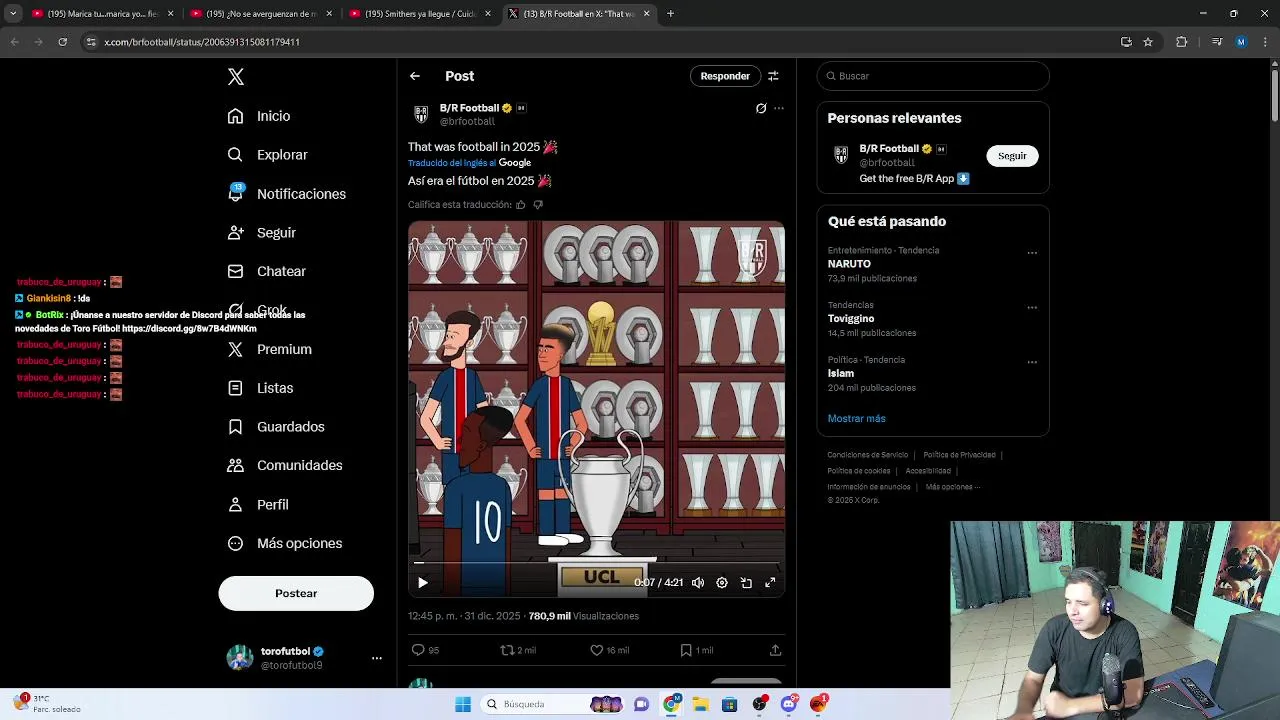1280x720 pixels.
Task: Repost the post with 2 mil reposts
Action: (x=518, y=650)
